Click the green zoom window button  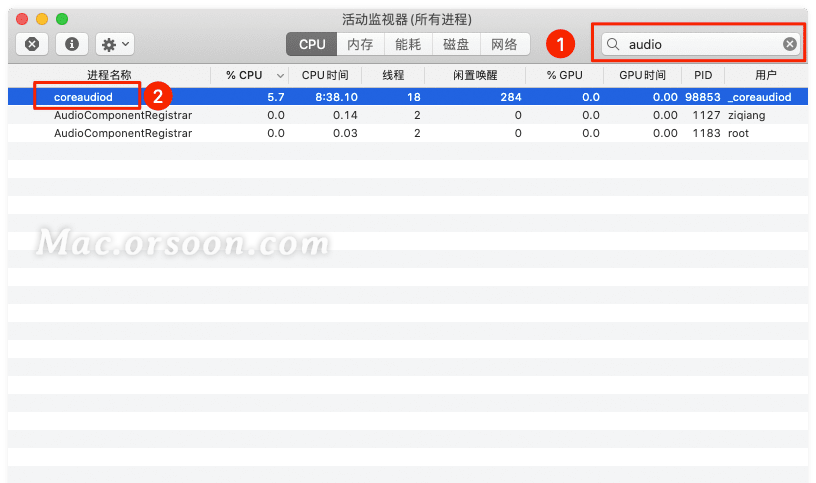click(62, 19)
